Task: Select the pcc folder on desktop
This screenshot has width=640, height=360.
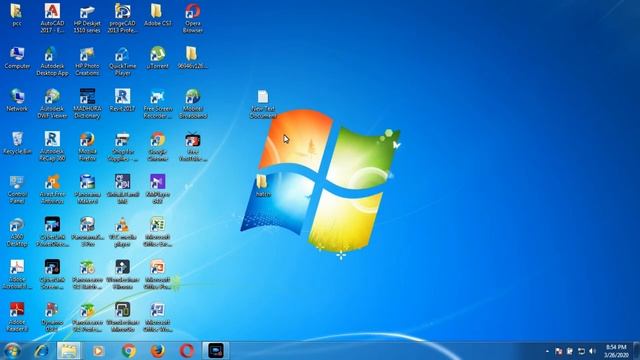Action: pos(17,16)
